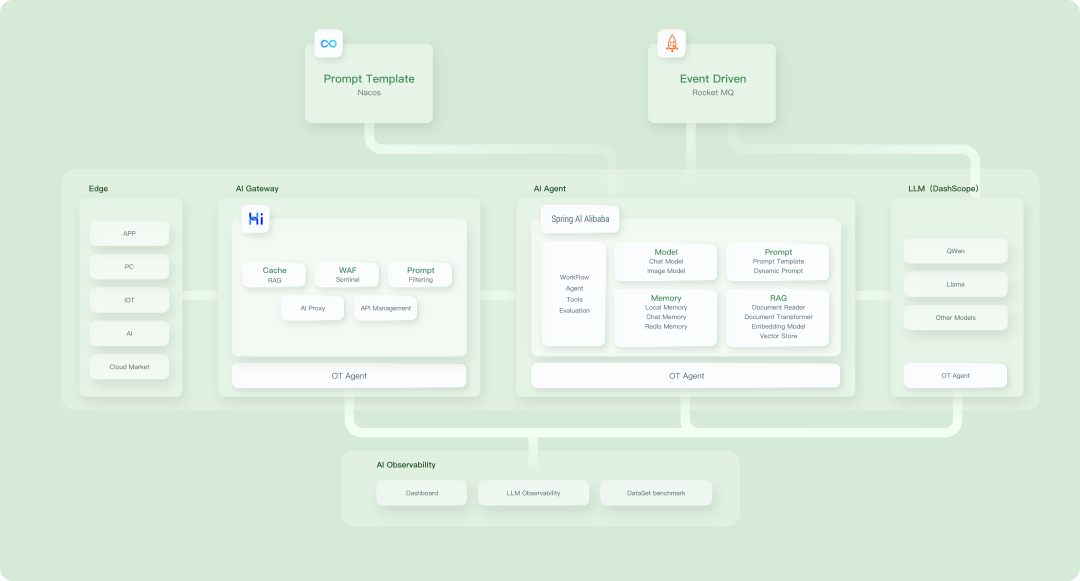1080x581 pixels.
Task: Open the Dashboard item in AI Observability
Action: pyautogui.click(x=421, y=492)
